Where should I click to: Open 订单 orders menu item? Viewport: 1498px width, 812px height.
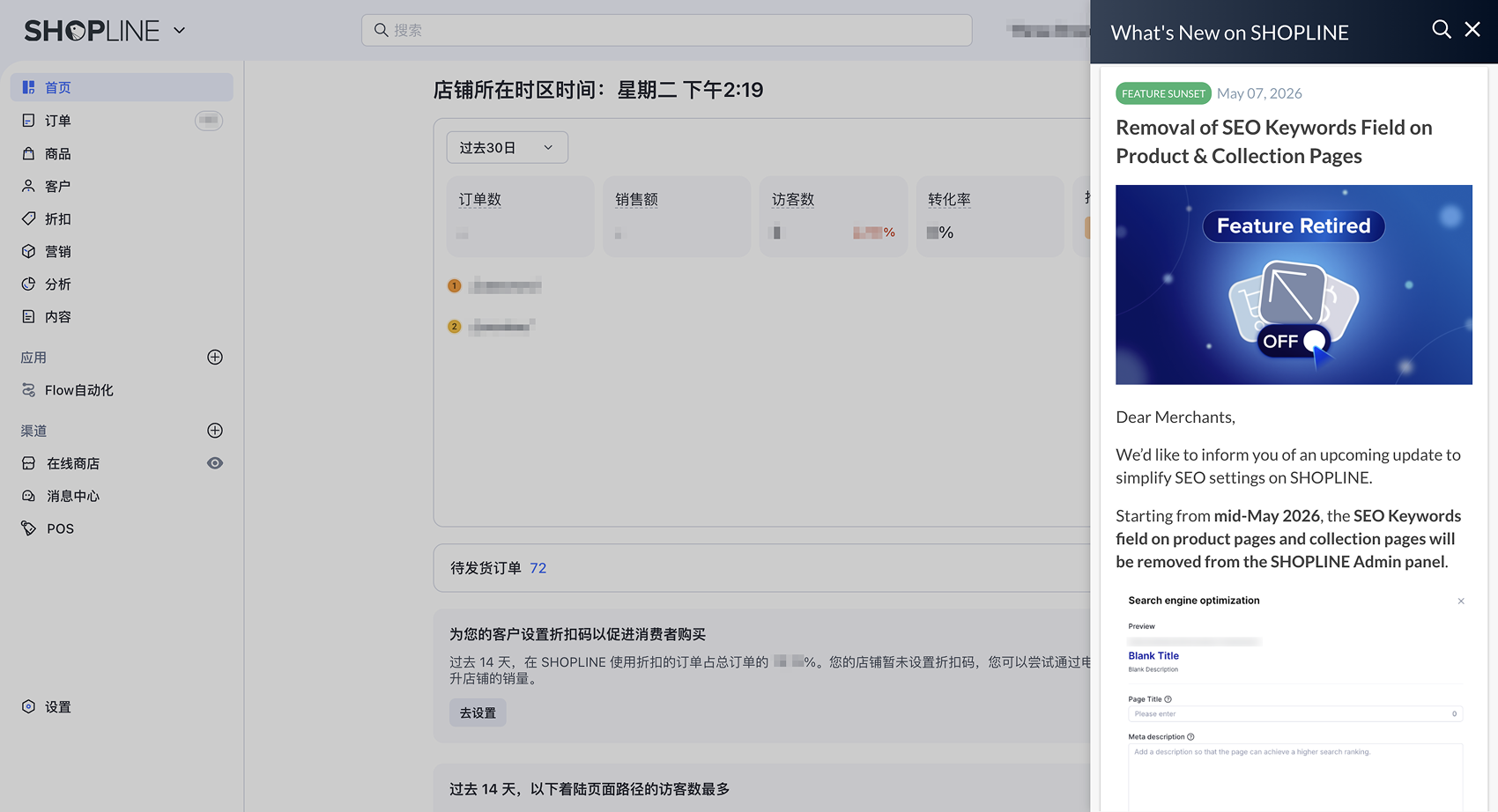122,121
